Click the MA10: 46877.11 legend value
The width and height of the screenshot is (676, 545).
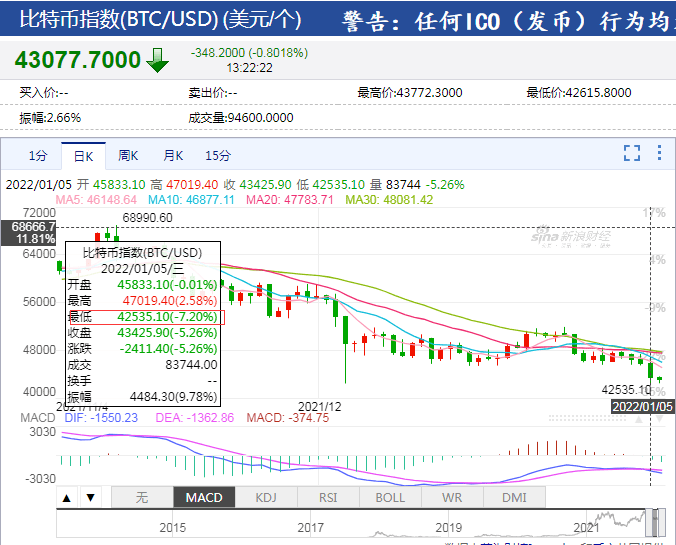coord(191,200)
